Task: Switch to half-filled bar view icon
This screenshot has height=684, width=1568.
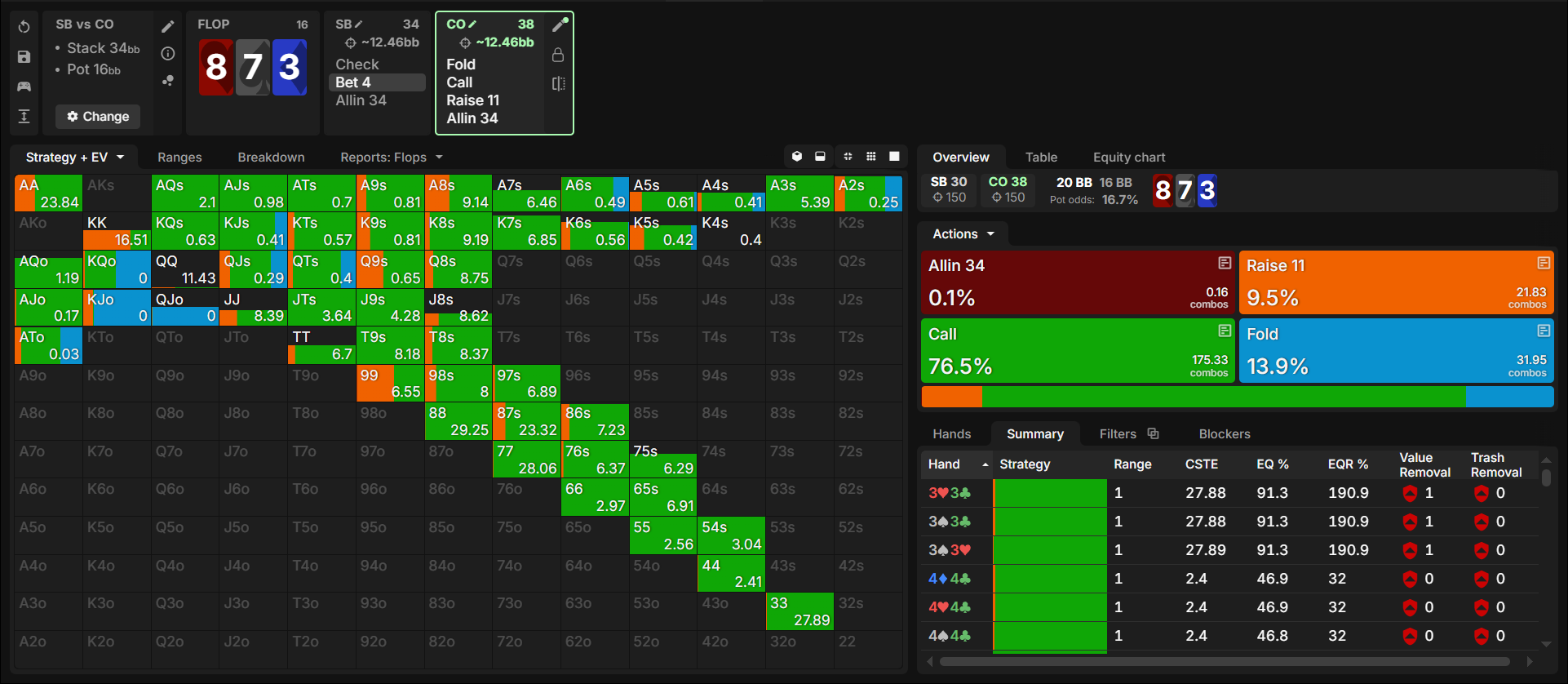Action: coord(820,157)
